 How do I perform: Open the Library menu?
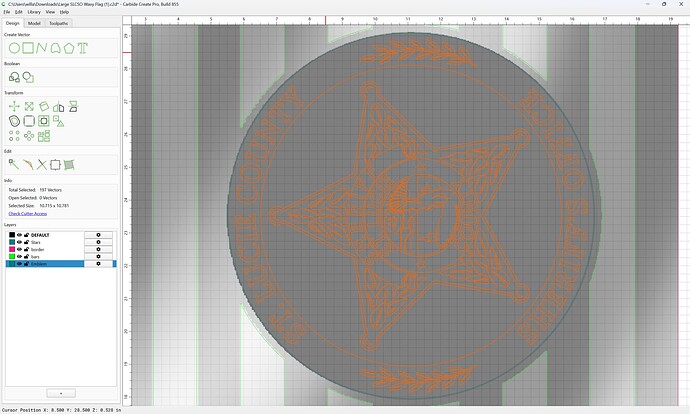pos(34,12)
